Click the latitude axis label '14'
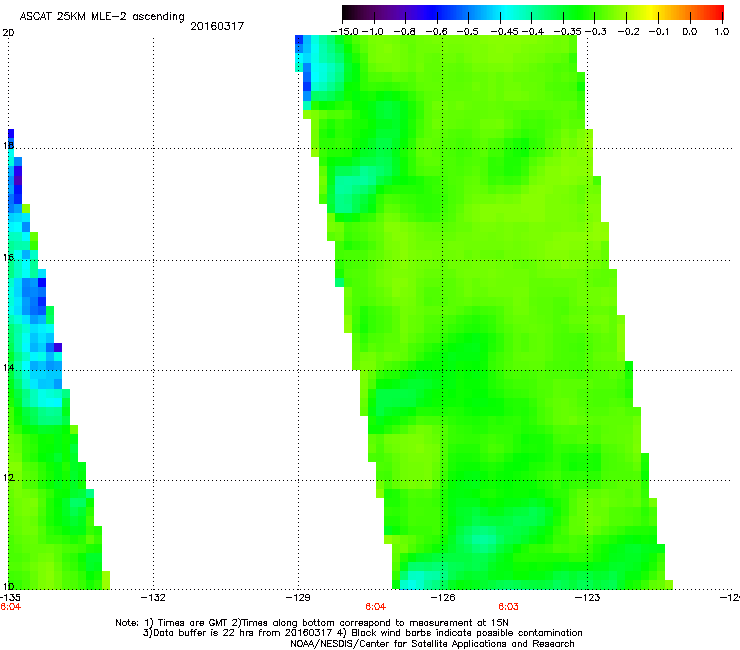Screen dimensions: 740x650 [8, 367]
